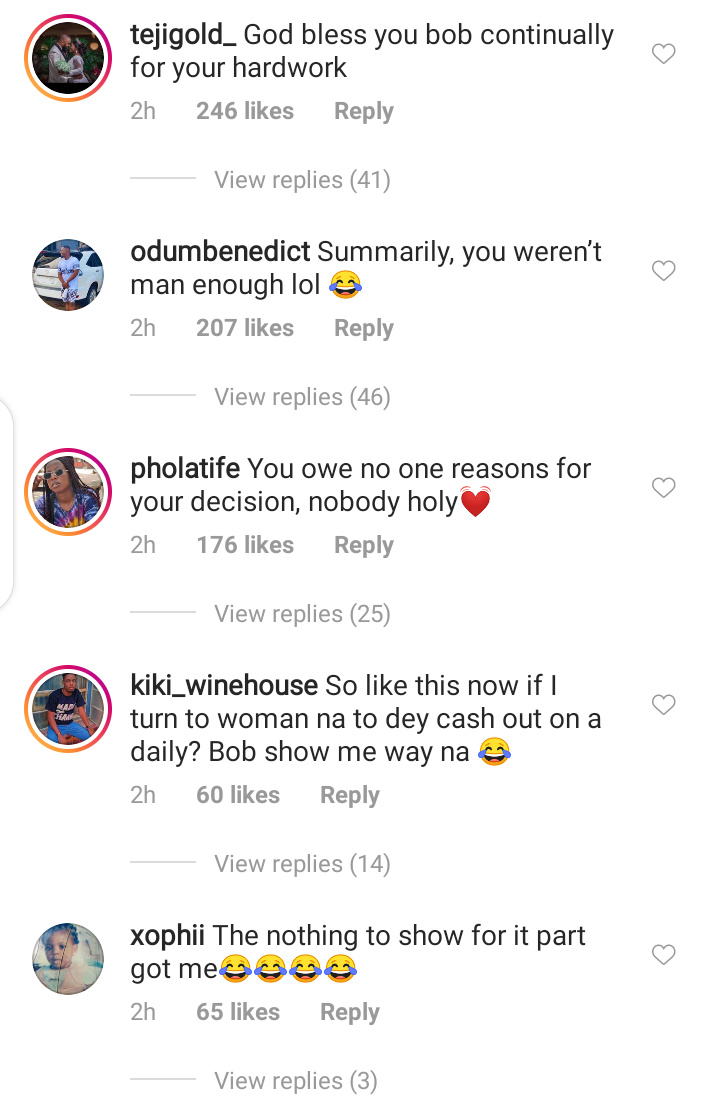Viewport: 720px width, 1116px height.
Task: Reply to tejigold_'s comment
Action: 363,111
